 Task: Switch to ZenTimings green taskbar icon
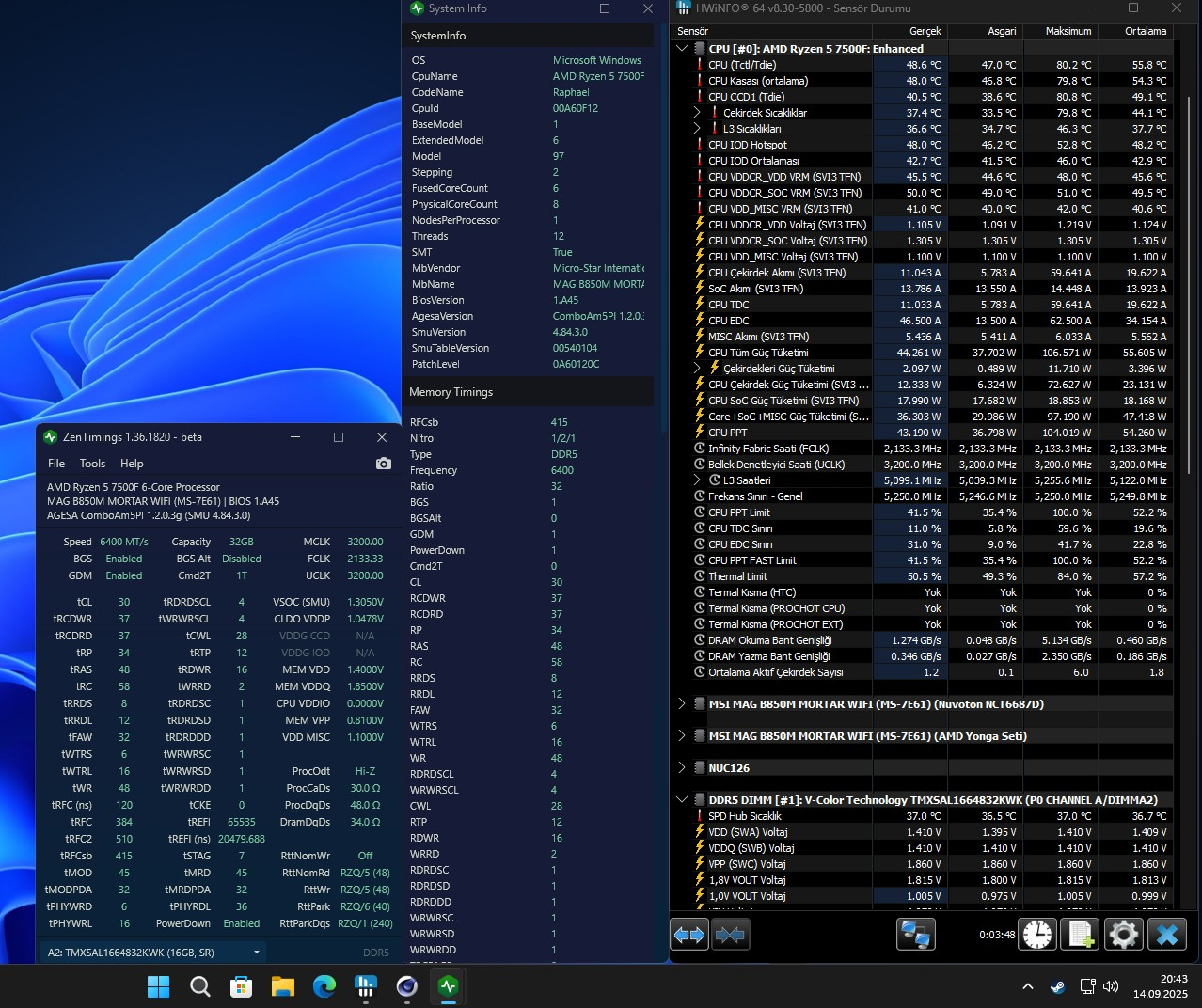point(449,986)
